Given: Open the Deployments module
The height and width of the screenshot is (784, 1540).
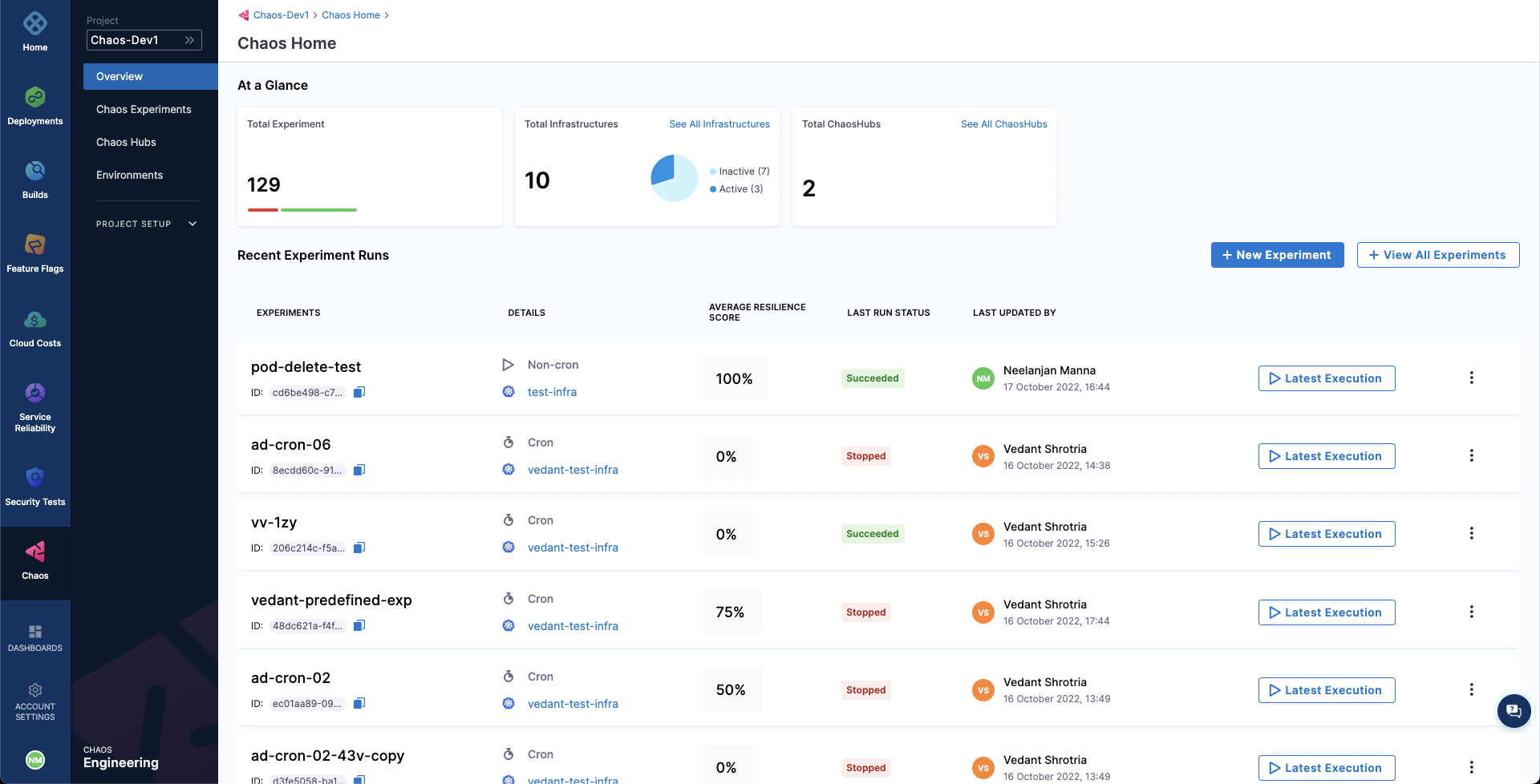Looking at the screenshot, I should 34,106.
